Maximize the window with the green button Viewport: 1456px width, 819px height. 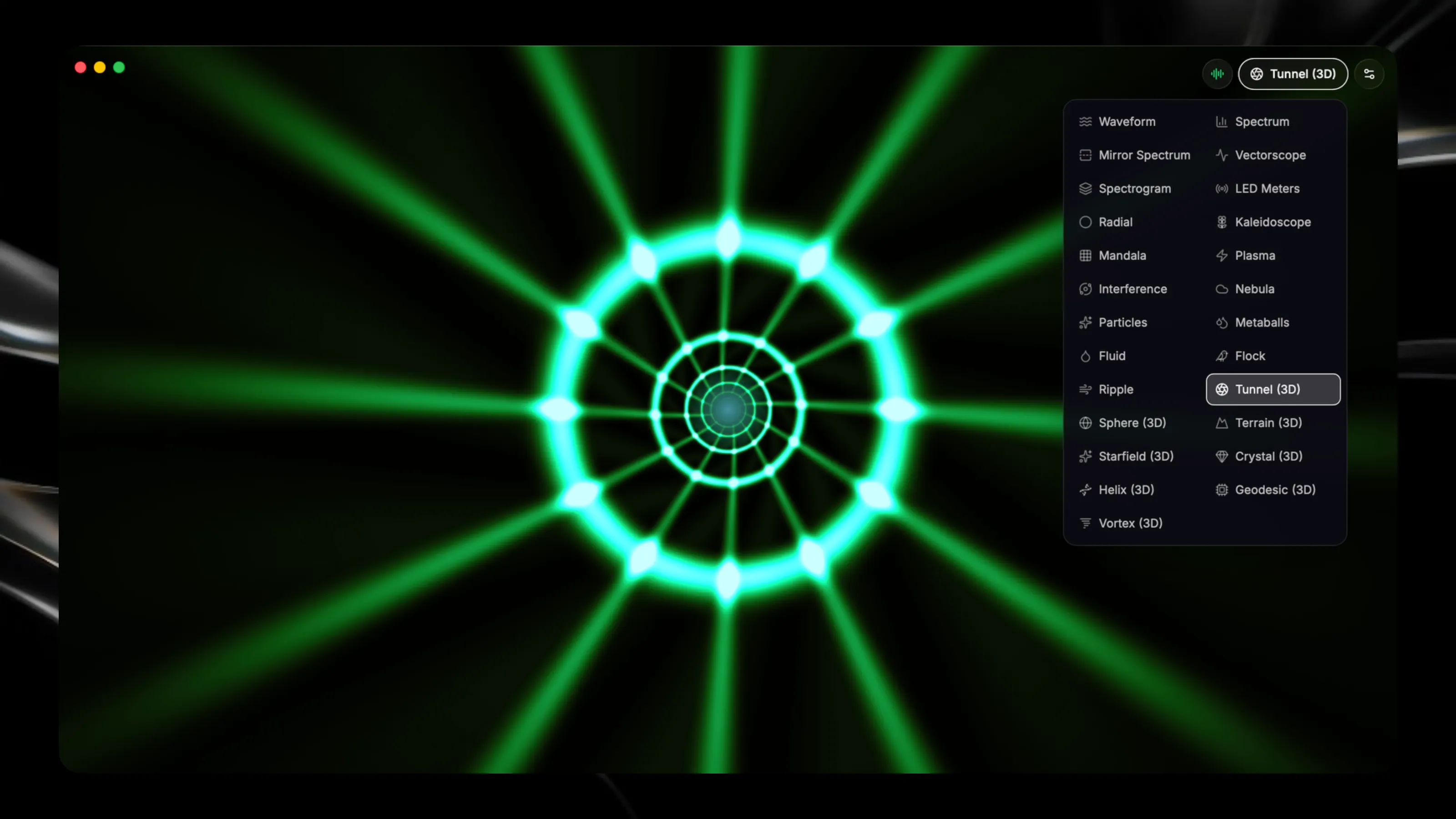[119, 67]
